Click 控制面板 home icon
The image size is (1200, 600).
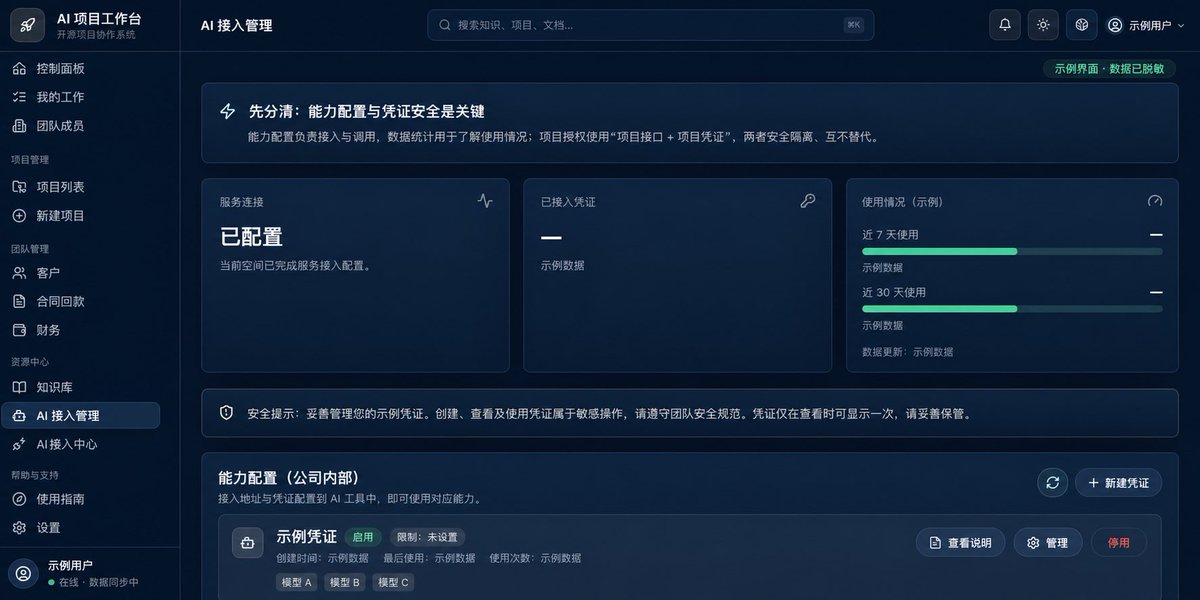click(x=18, y=68)
